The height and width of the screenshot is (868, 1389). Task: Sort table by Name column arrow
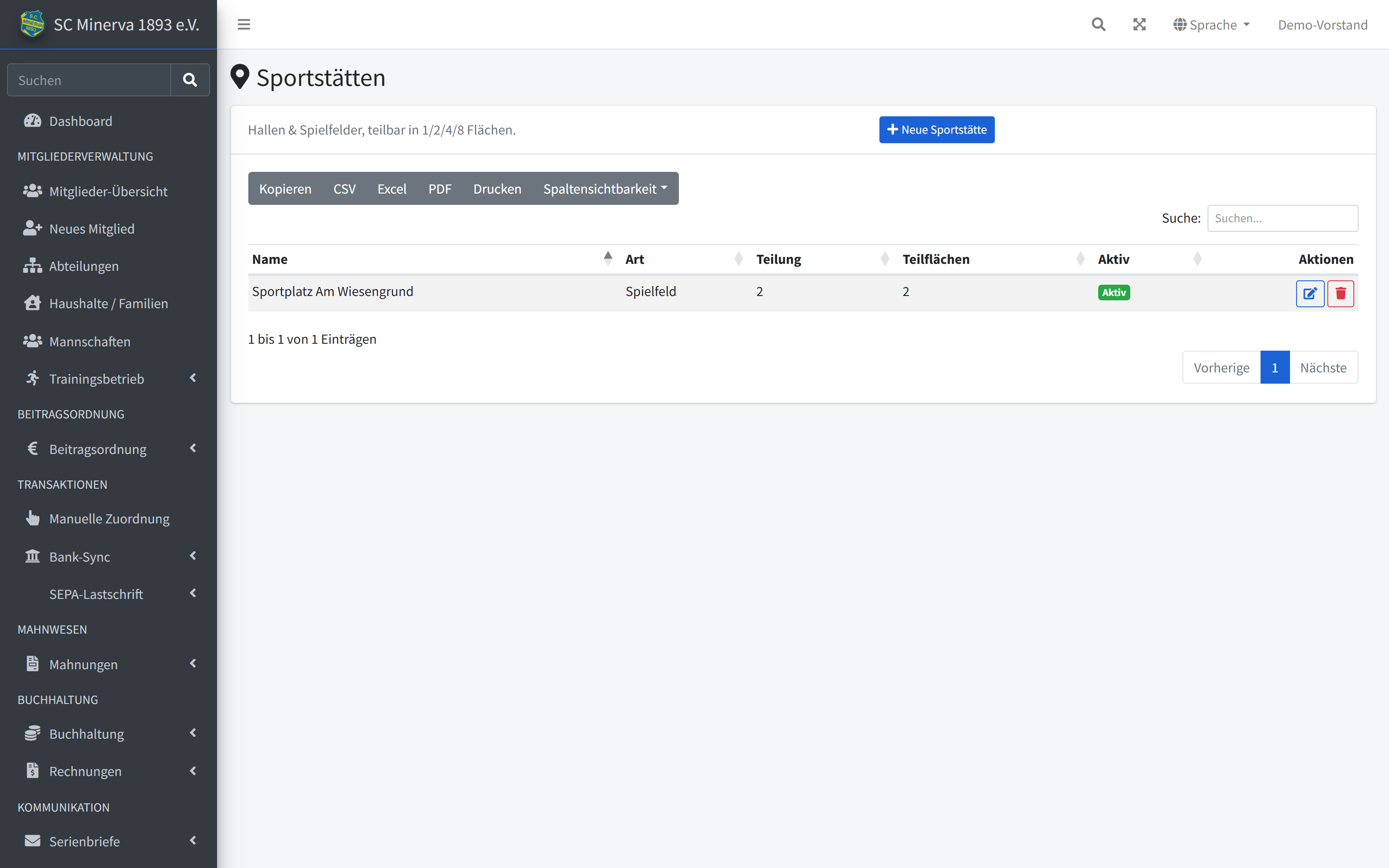(x=608, y=259)
